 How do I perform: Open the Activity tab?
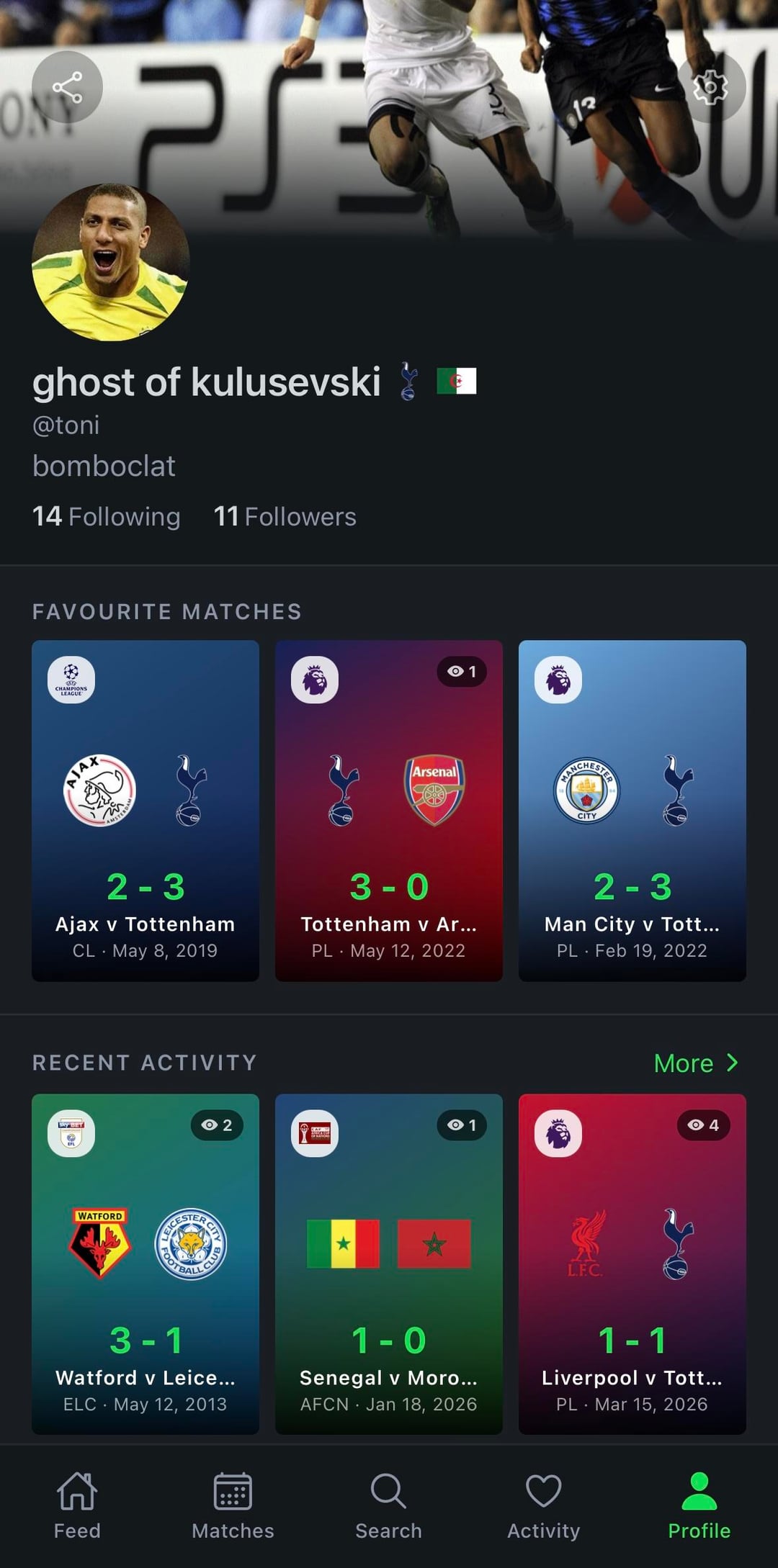coord(544,1505)
